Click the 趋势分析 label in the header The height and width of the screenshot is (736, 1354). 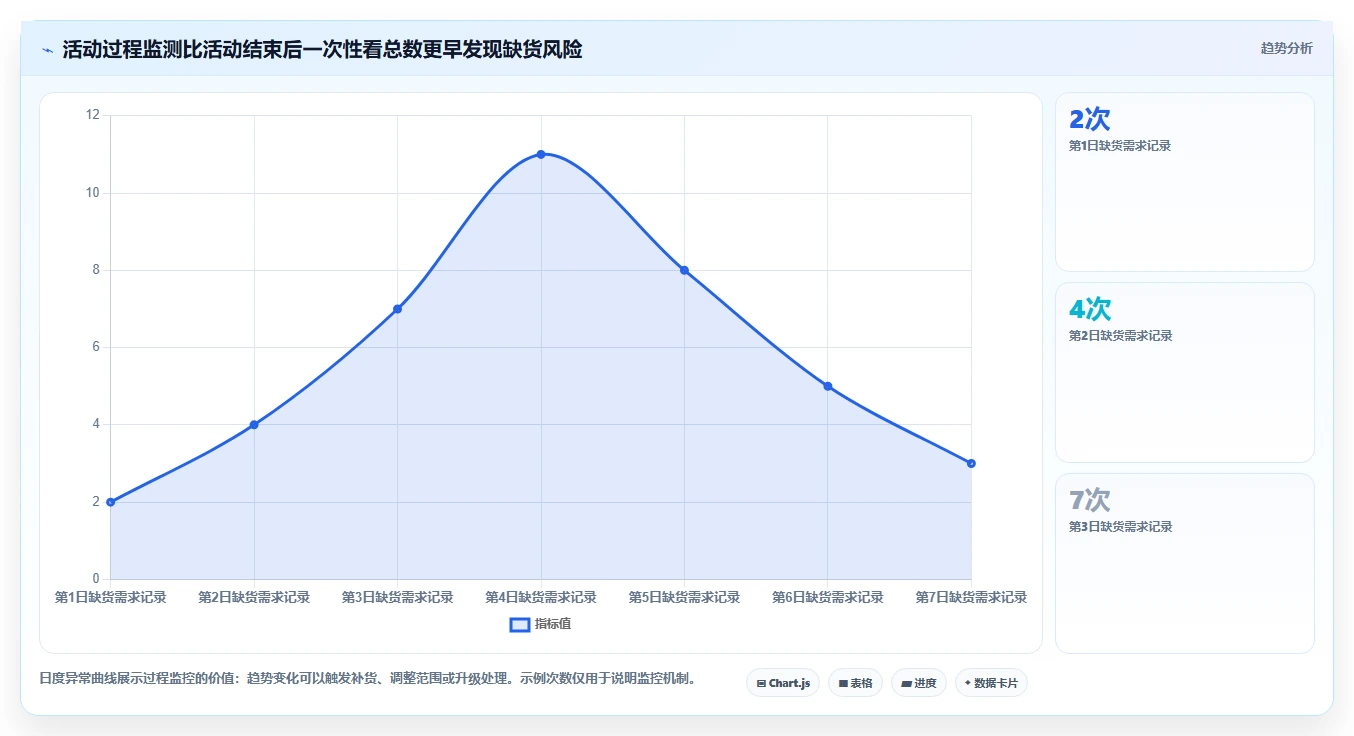(x=1287, y=48)
